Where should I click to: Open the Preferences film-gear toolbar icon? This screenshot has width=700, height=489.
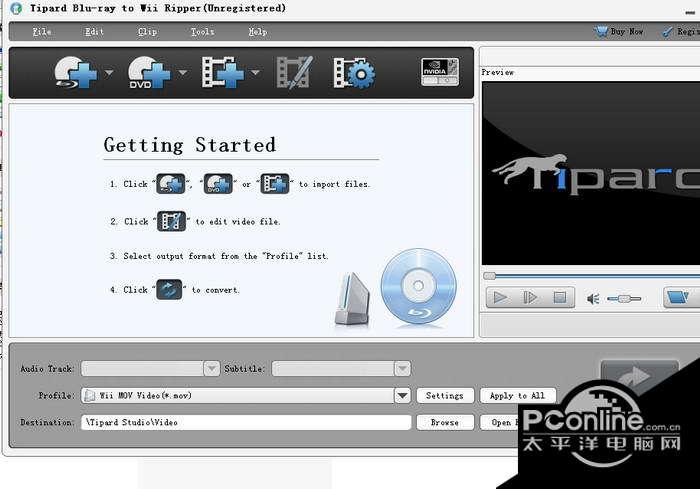[354, 73]
